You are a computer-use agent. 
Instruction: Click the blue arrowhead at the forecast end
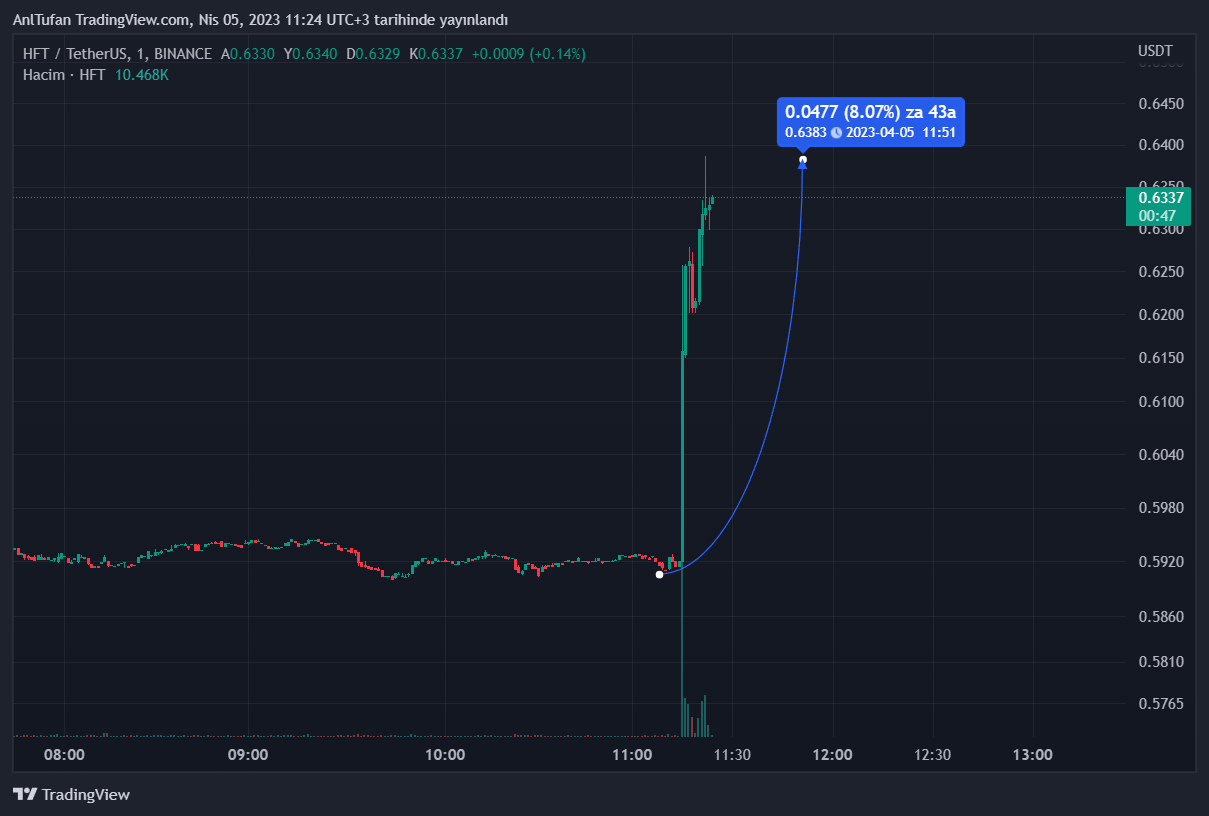click(x=802, y=165)
